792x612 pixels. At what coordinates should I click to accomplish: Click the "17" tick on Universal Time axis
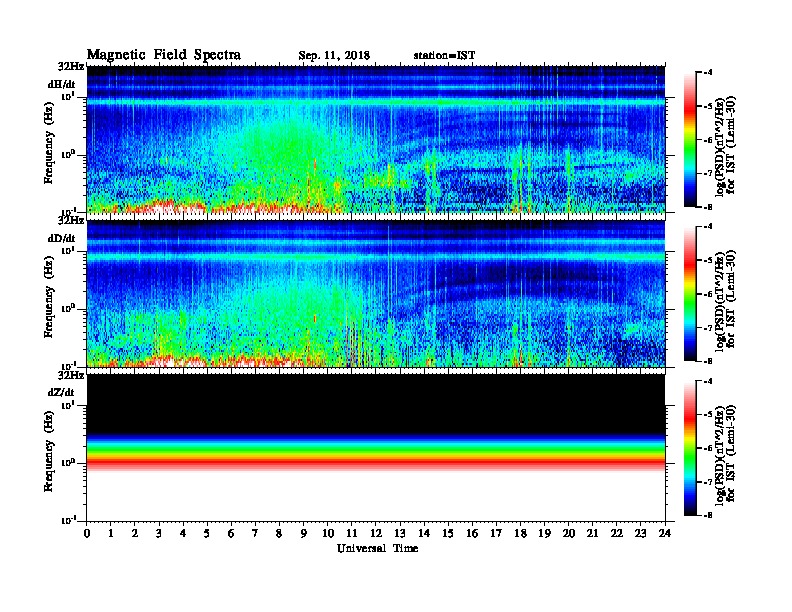click(496, 534)
